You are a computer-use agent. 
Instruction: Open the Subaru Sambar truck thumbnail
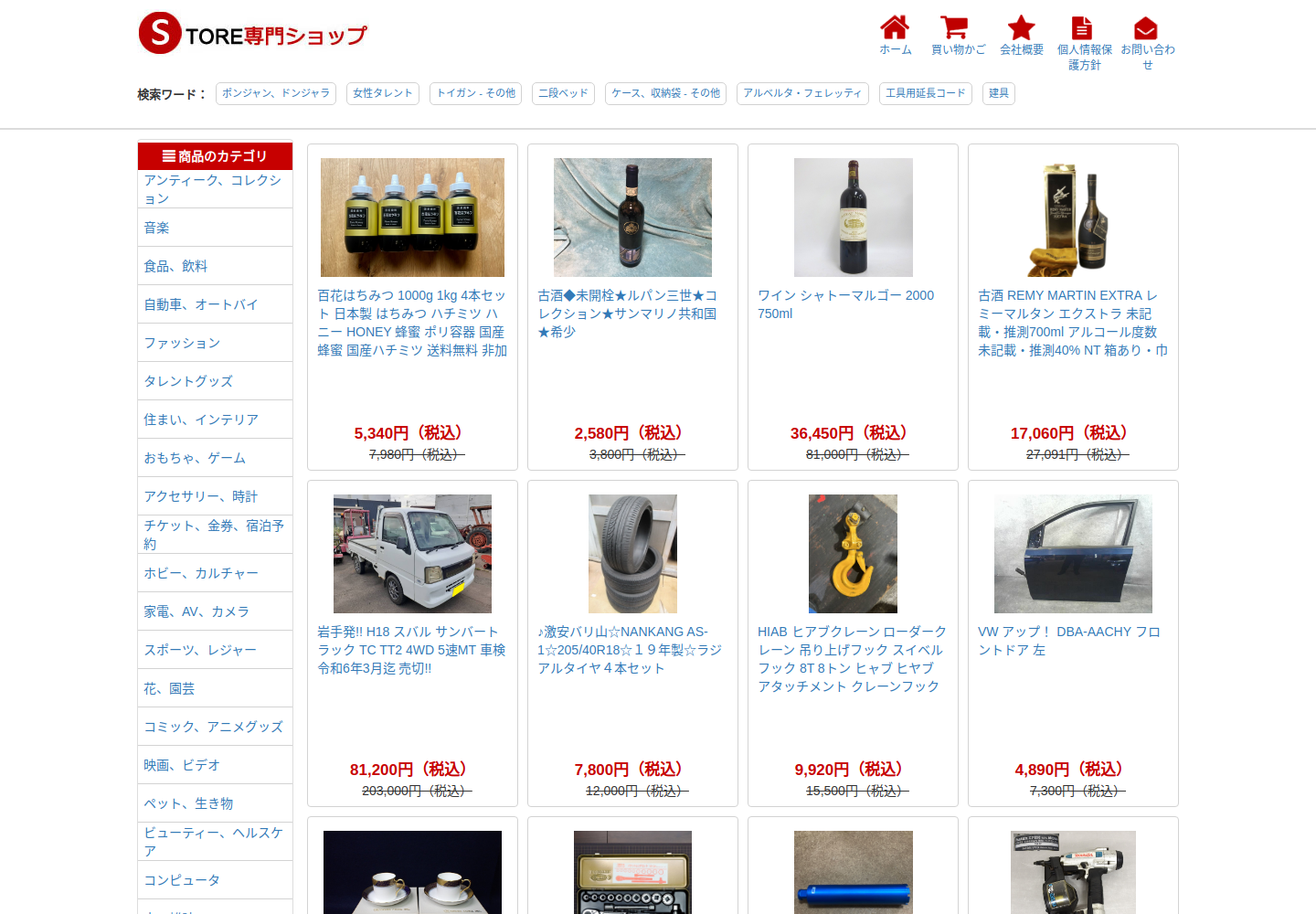pyautogui.click(x=412, y=554)
